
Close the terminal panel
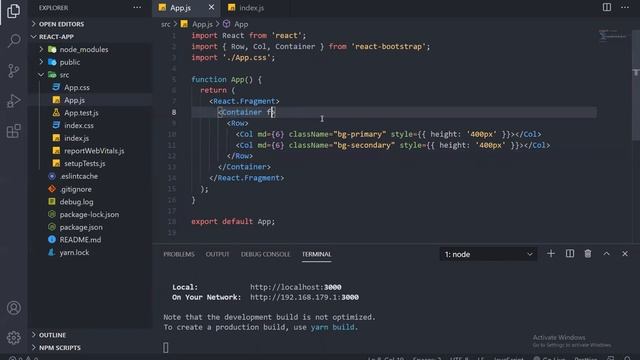click(625, 254)
